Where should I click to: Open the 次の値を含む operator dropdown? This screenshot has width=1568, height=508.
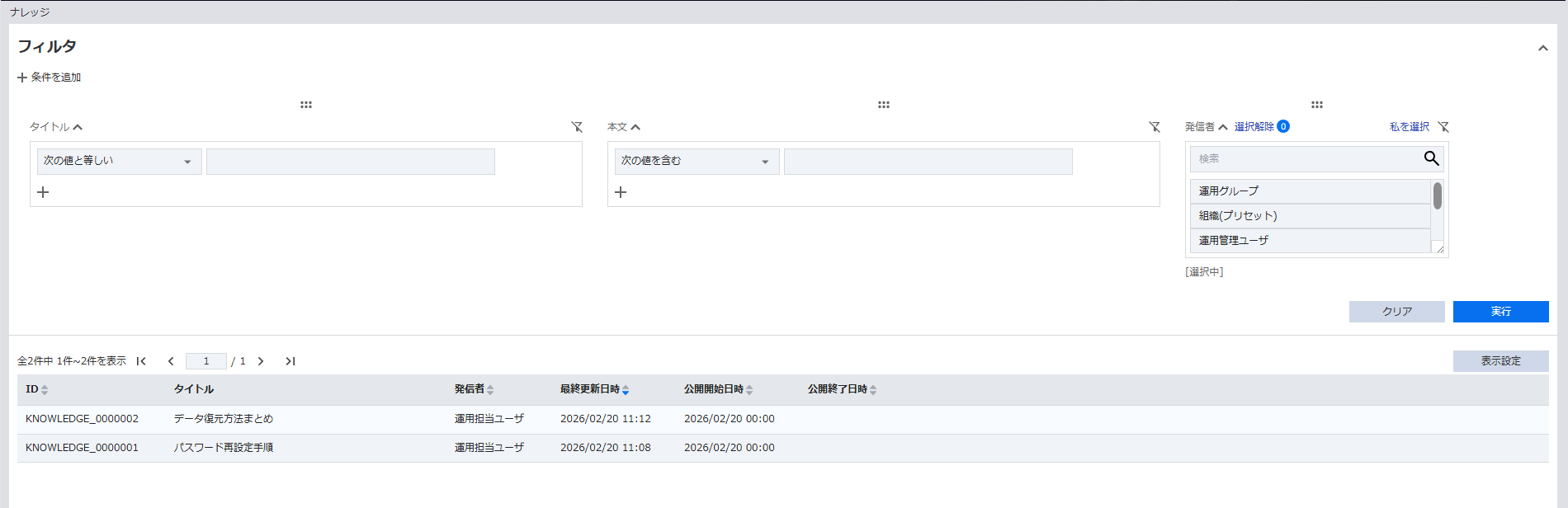[x=697, y=162]
